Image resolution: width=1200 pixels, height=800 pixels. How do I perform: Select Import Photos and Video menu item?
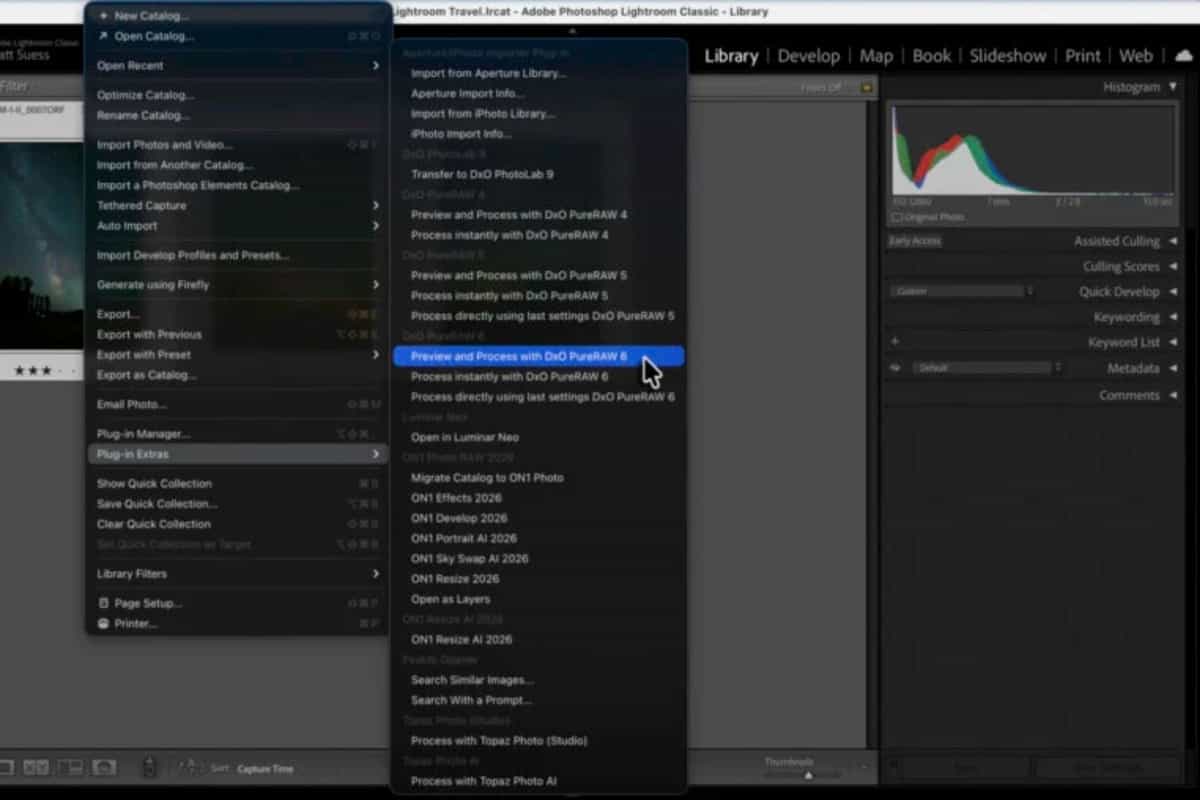pos(238,145)
